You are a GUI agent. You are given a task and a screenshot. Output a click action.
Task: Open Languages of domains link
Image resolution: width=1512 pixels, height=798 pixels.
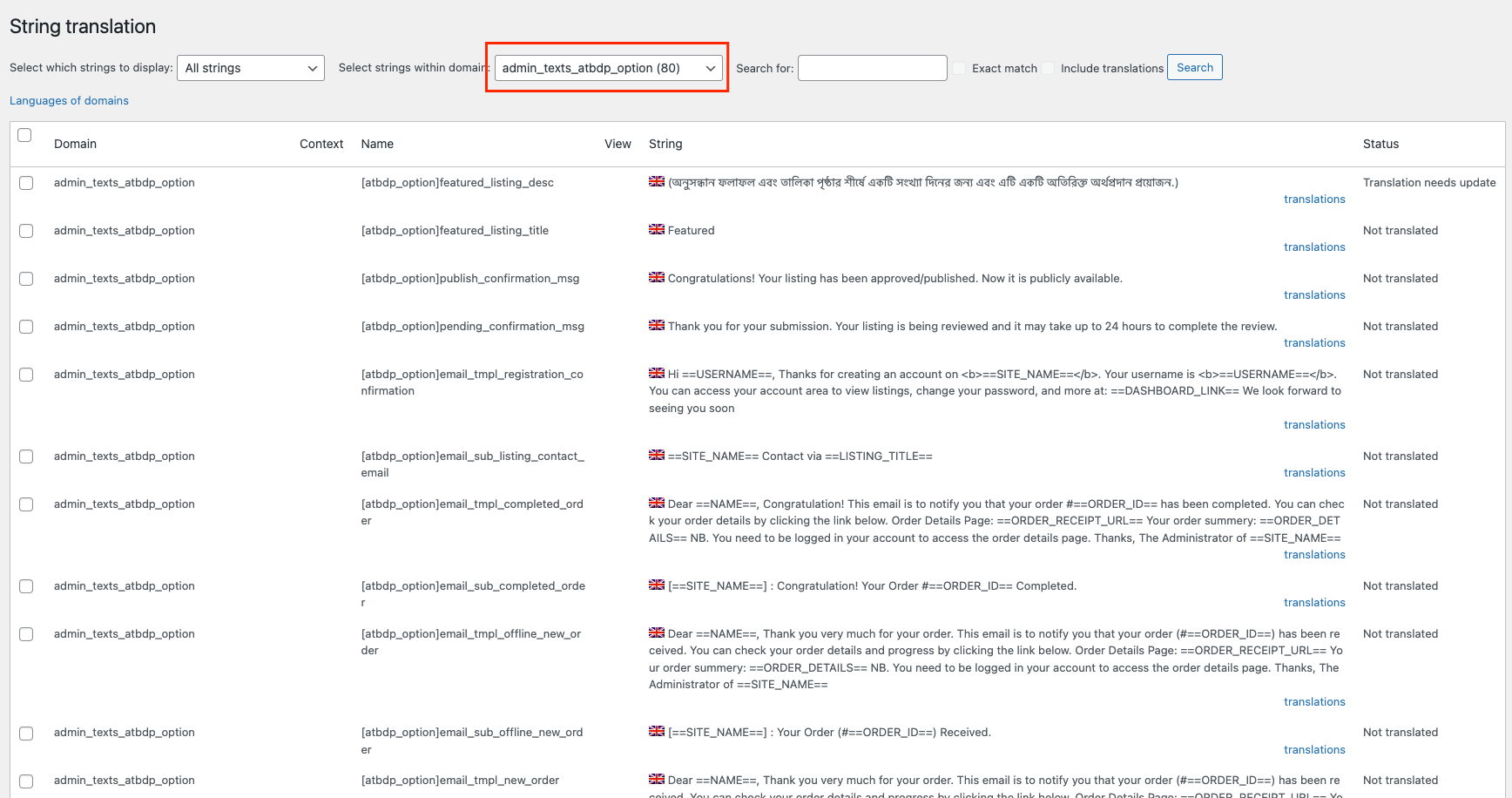tap(69, 100)
